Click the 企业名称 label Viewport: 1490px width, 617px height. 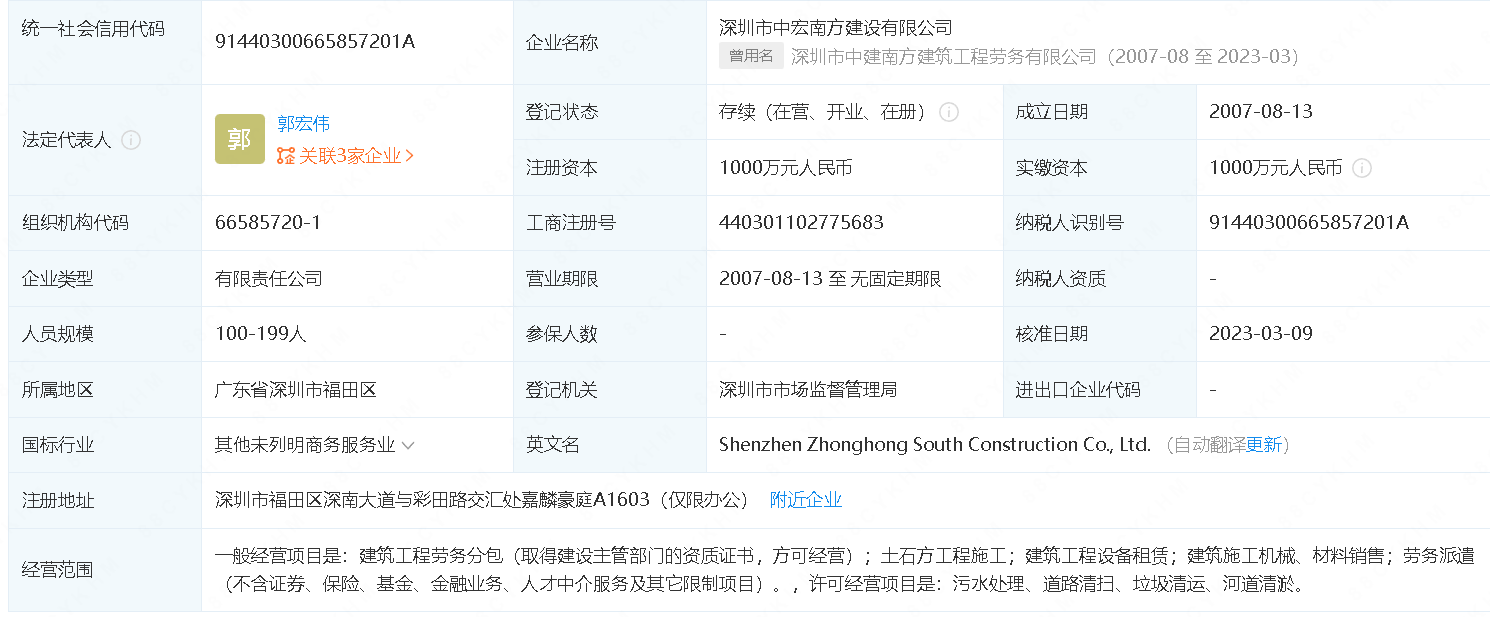click(562, 43)
